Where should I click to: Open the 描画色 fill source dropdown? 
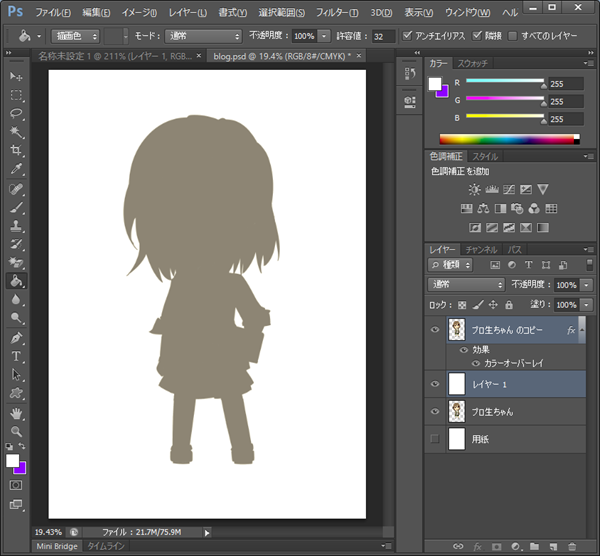pyautogui.click(x=75, y=36)
